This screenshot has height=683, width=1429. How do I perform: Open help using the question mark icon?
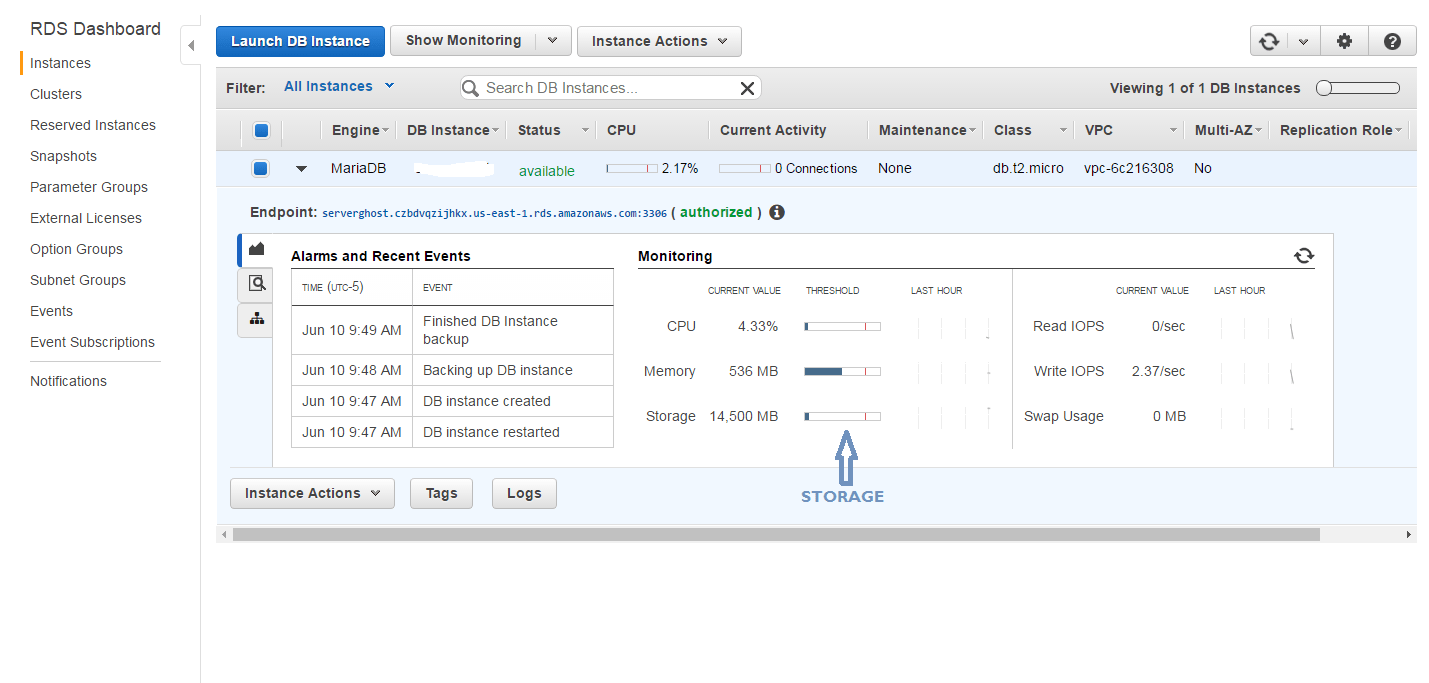point(1392,41)
